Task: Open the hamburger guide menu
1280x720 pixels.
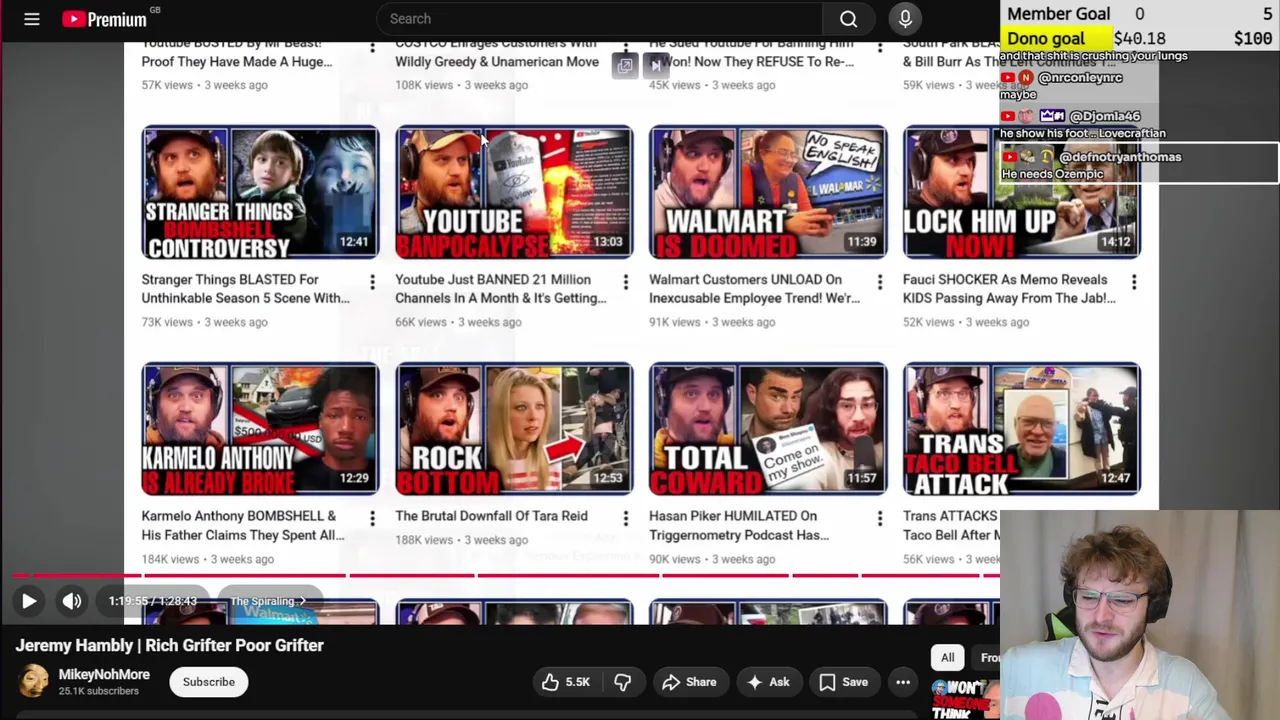Action: [32, 19]
